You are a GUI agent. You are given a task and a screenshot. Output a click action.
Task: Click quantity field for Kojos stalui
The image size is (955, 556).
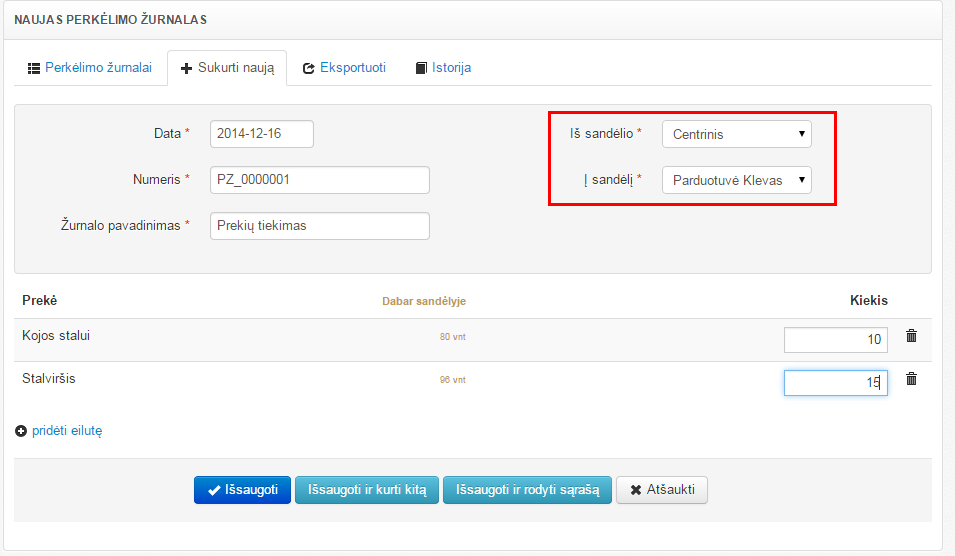tap(835, 340)
